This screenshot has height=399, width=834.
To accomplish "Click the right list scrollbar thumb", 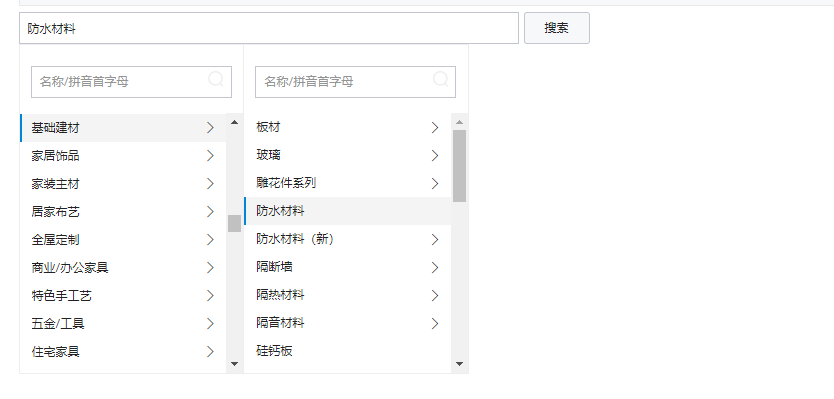I will [460, 166].
